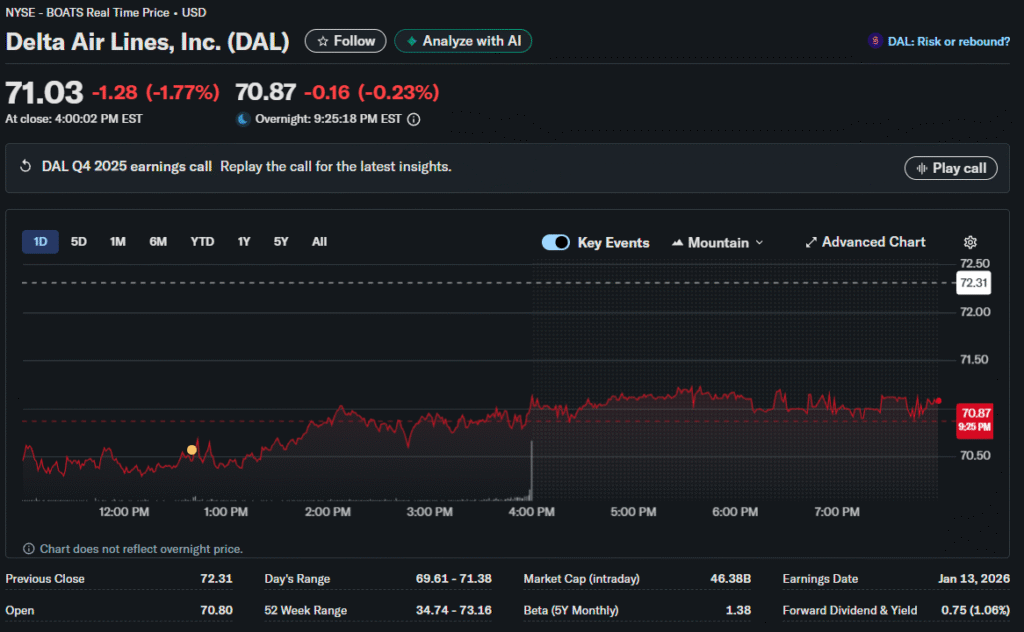Follow Delta Air Lines stock
Viewport: 1024px width, 632px height.
click(346, 41)
